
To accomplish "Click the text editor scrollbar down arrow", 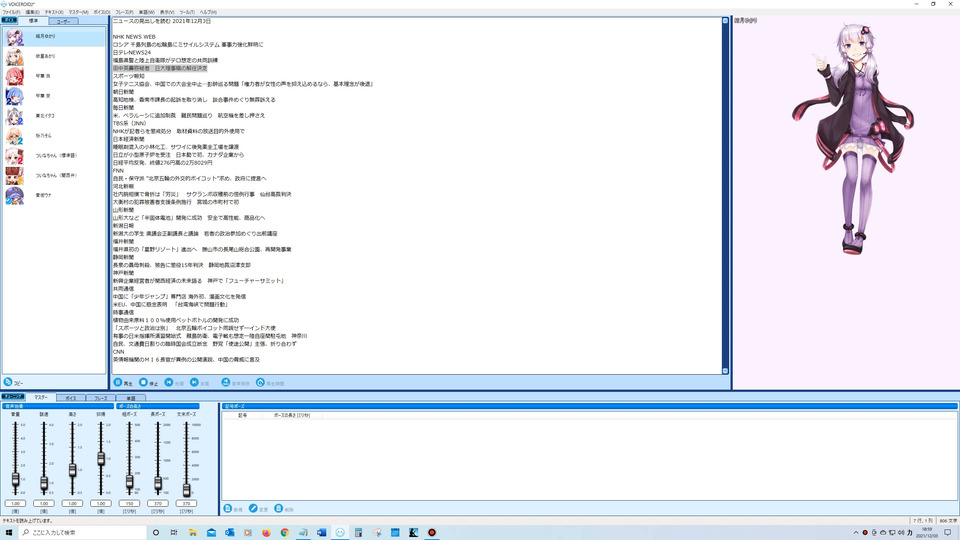I will pos(726,371).
